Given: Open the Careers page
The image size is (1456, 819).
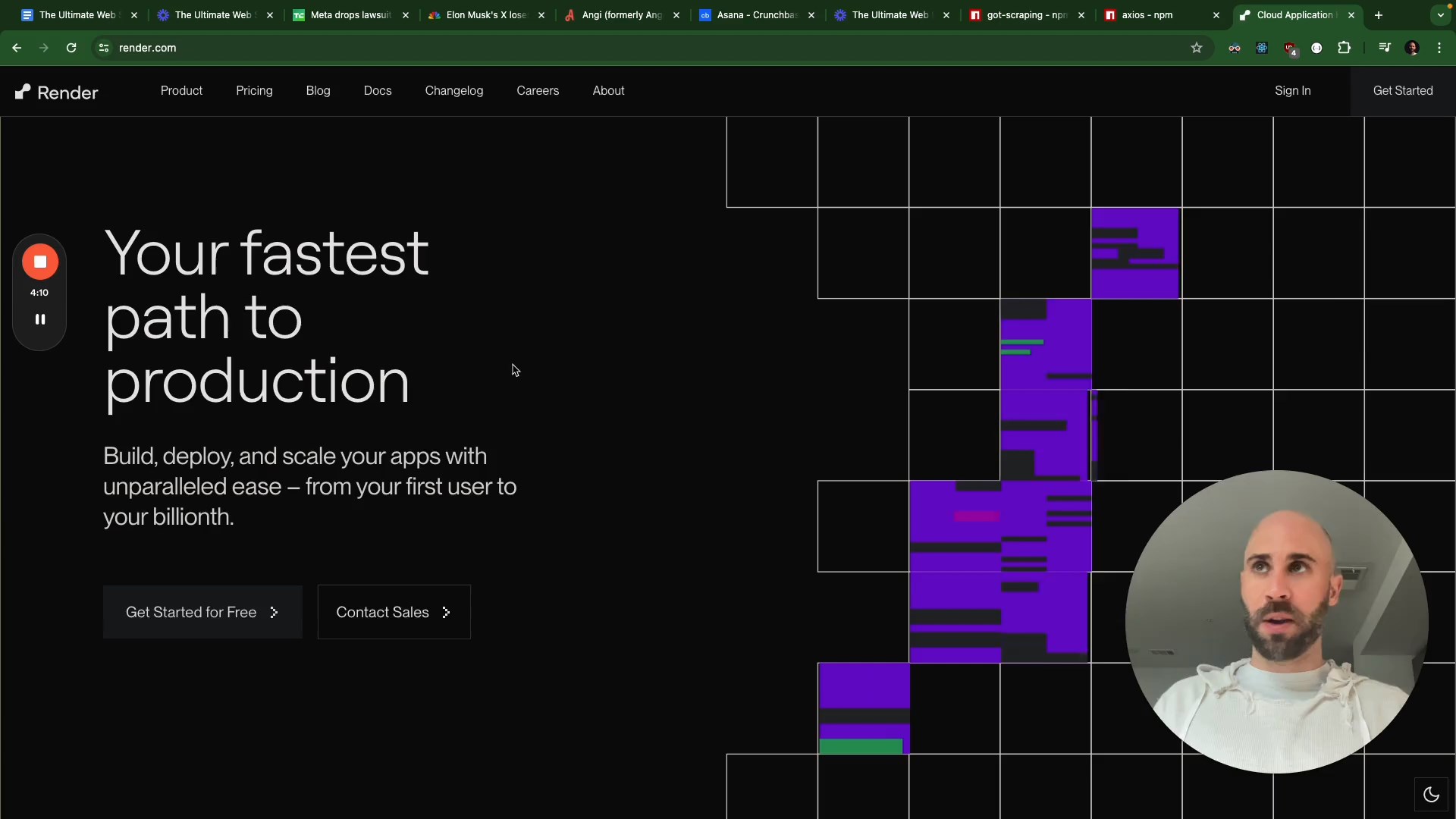Looking at the screenshot, I should pos(538,91).
